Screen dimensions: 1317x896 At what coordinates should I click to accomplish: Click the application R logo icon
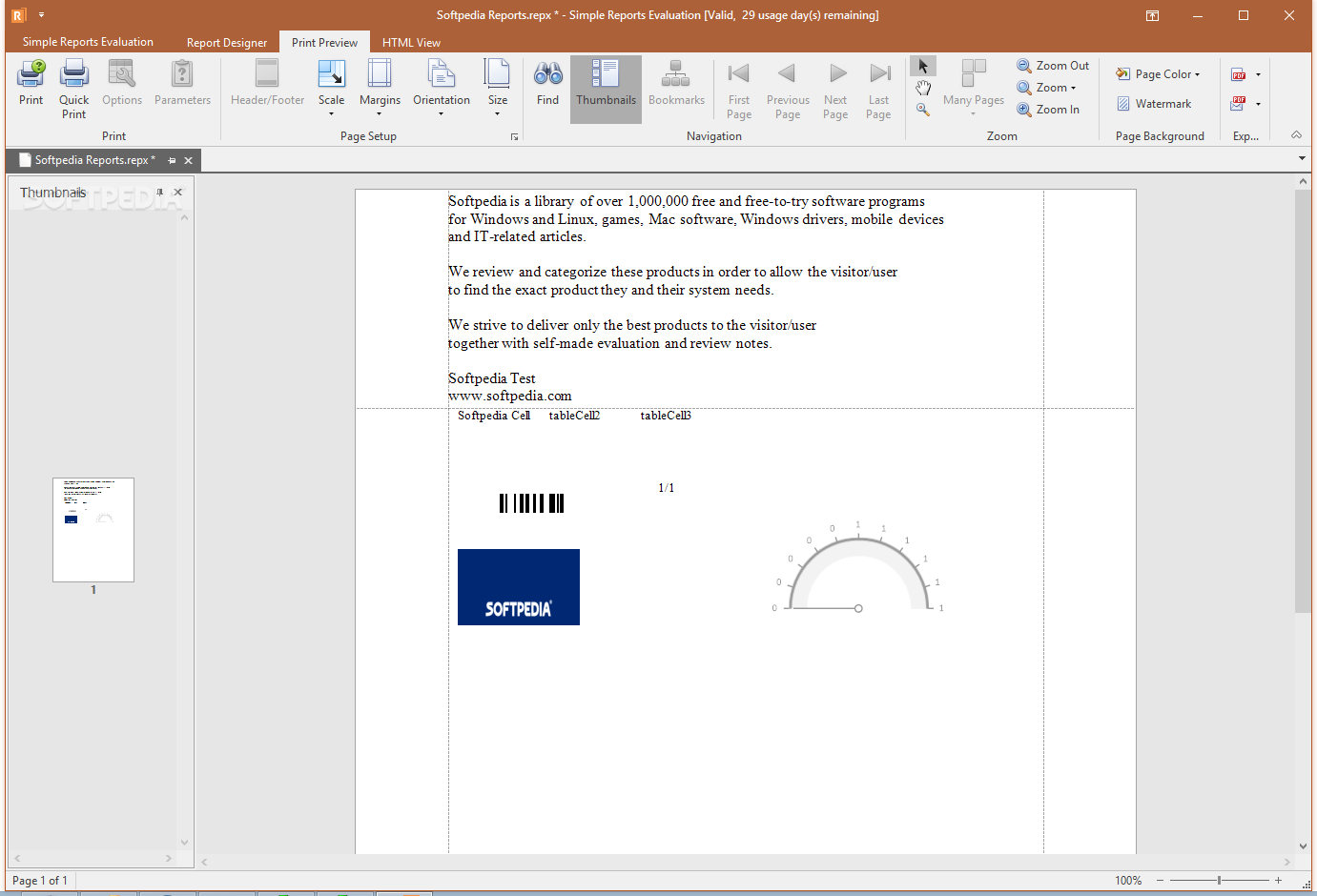(x=18, y=15)
